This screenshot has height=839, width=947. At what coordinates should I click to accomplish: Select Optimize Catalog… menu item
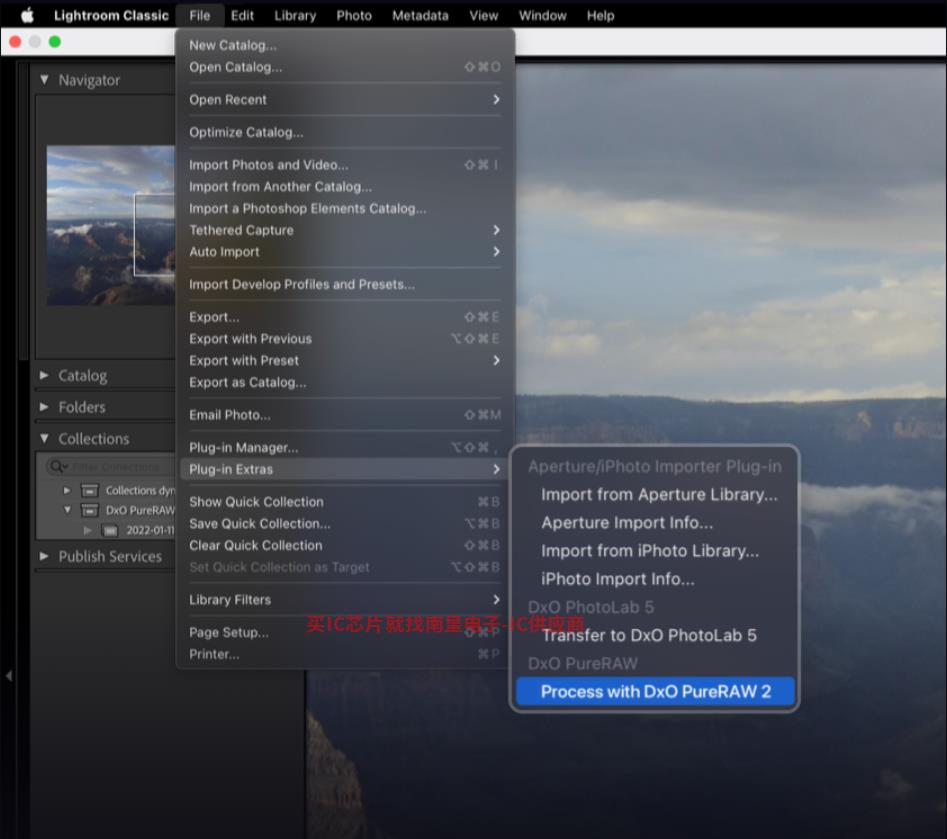[x=345, y=132]
